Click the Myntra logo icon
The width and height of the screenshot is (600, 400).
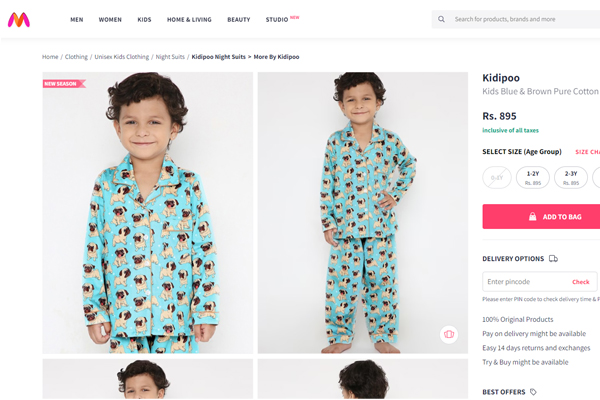tap(18, 19)
